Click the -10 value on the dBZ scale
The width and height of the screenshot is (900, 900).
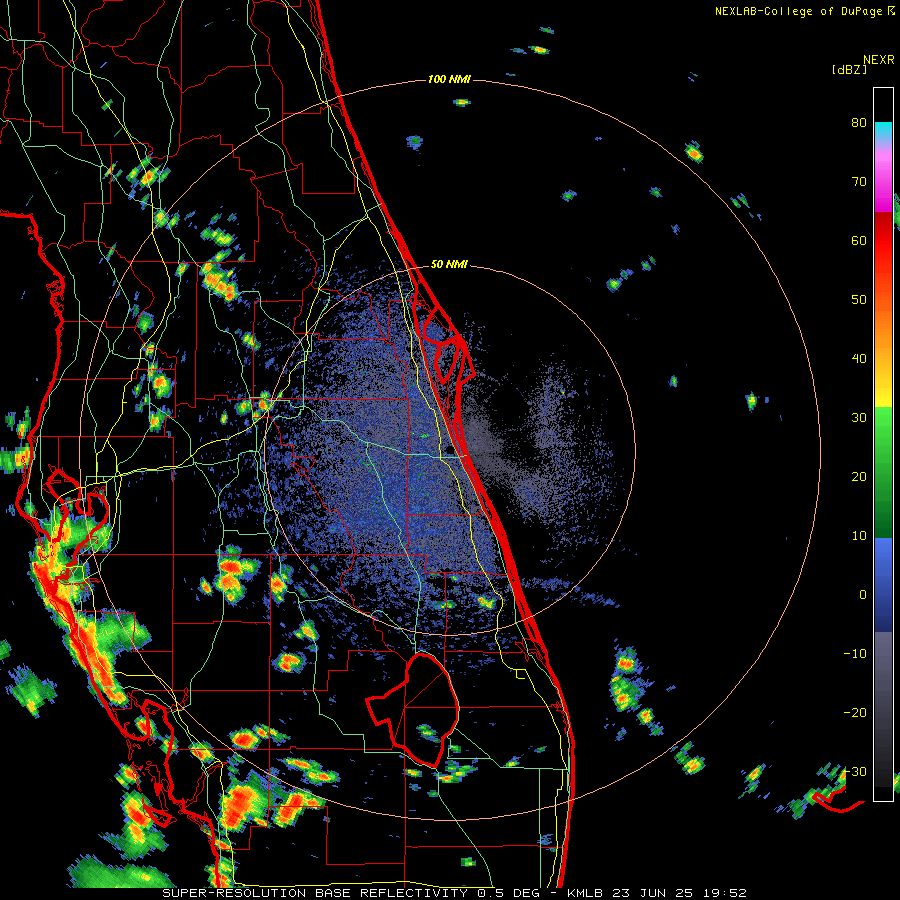coord(855,654)
